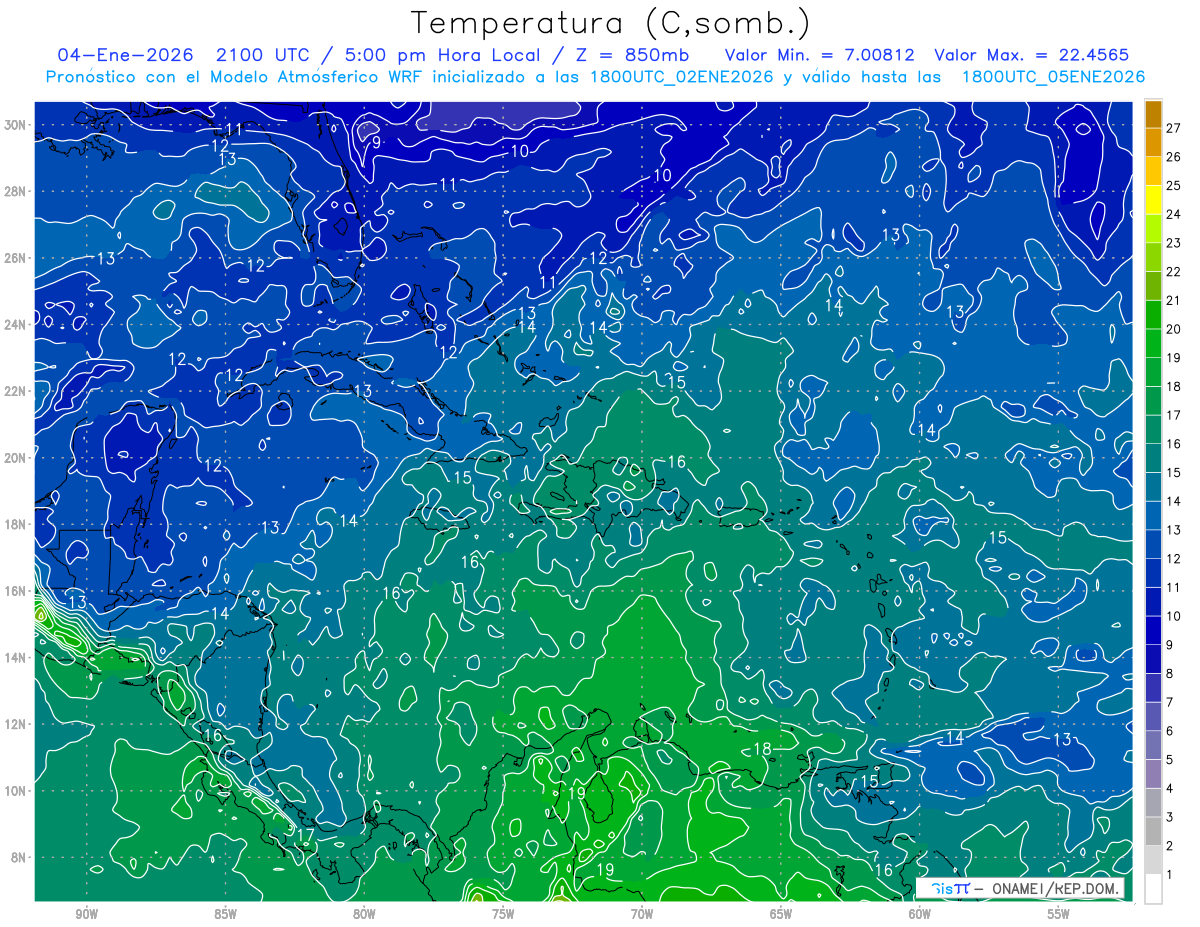This screenshot has height=927, width=1200.
Task: Click the teal legend swatch between 15 and 16
Action: click(1153, 458)
